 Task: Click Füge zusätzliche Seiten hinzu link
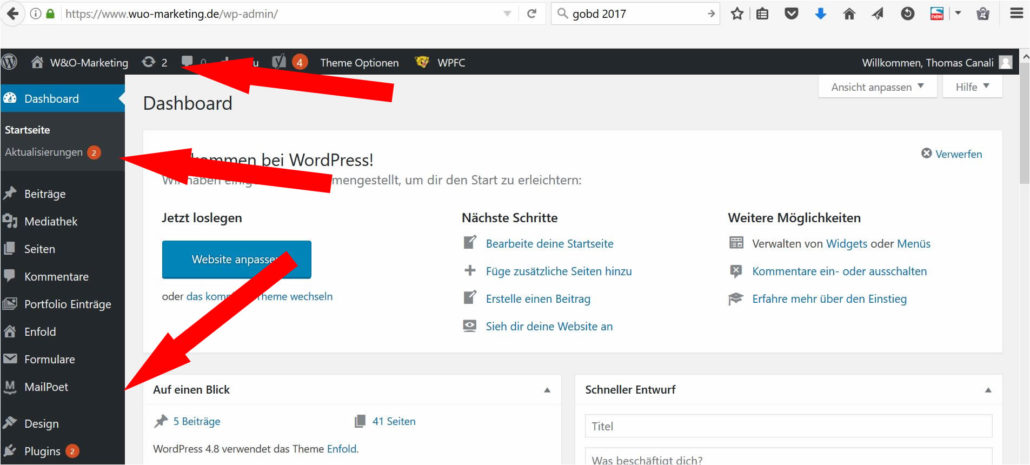[558, 271]
